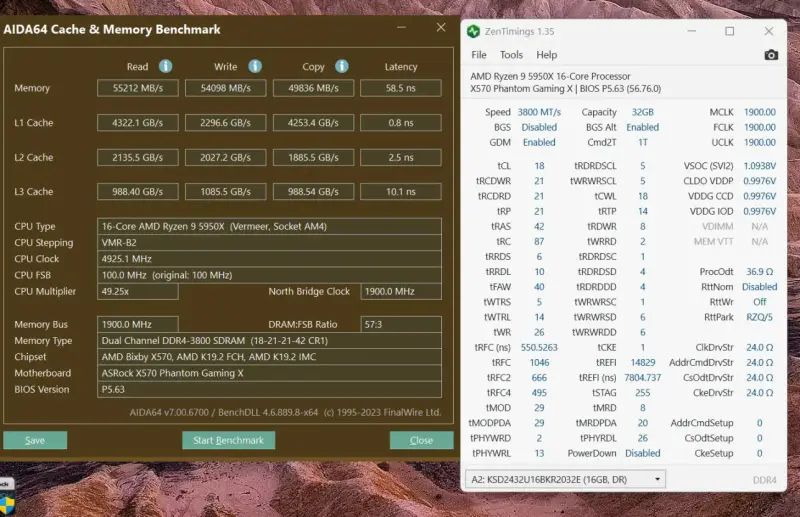Minimize the AIDA64 benchmark window

[402, 28]
